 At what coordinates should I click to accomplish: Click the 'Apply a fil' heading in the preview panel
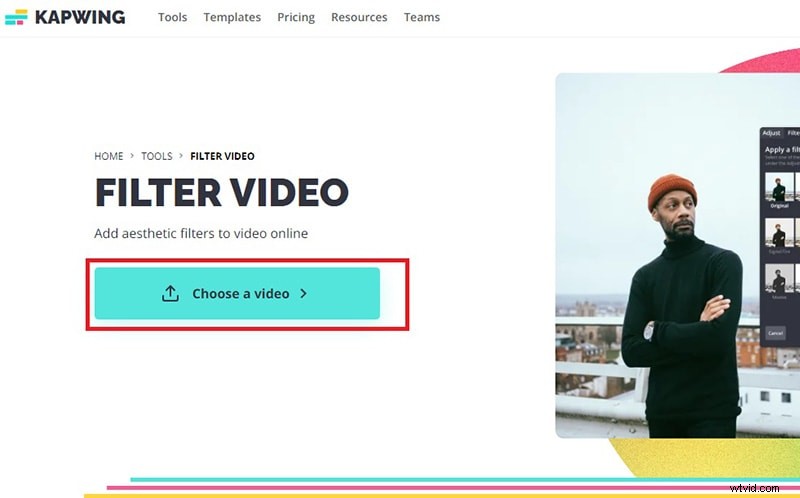(782, 150)
